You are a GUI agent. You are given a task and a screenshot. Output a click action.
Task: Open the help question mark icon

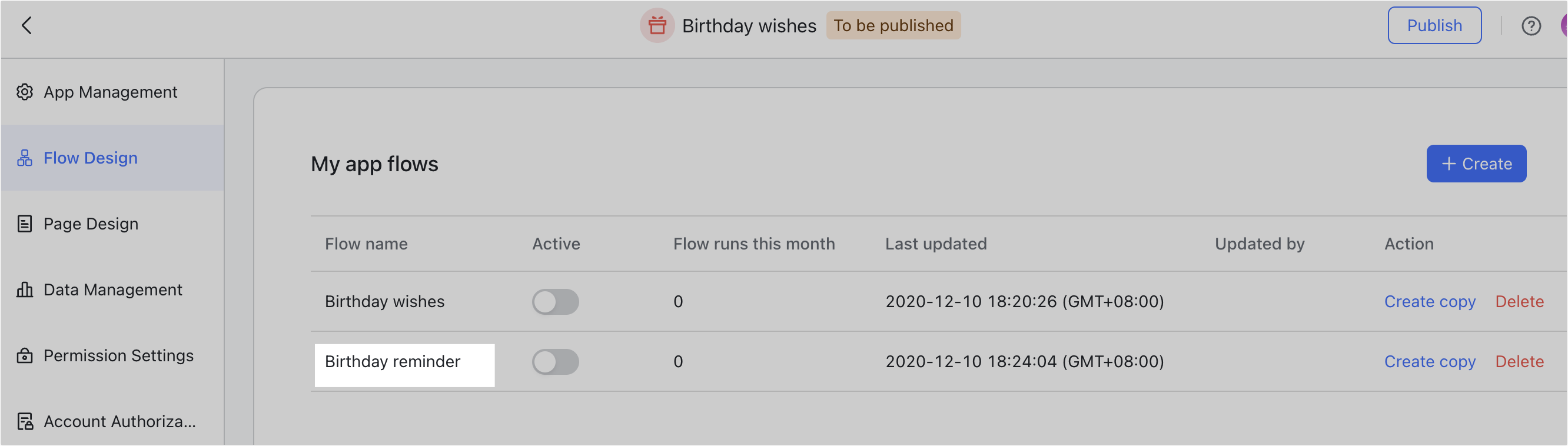pyautogui.click(x=1531, y=25)
